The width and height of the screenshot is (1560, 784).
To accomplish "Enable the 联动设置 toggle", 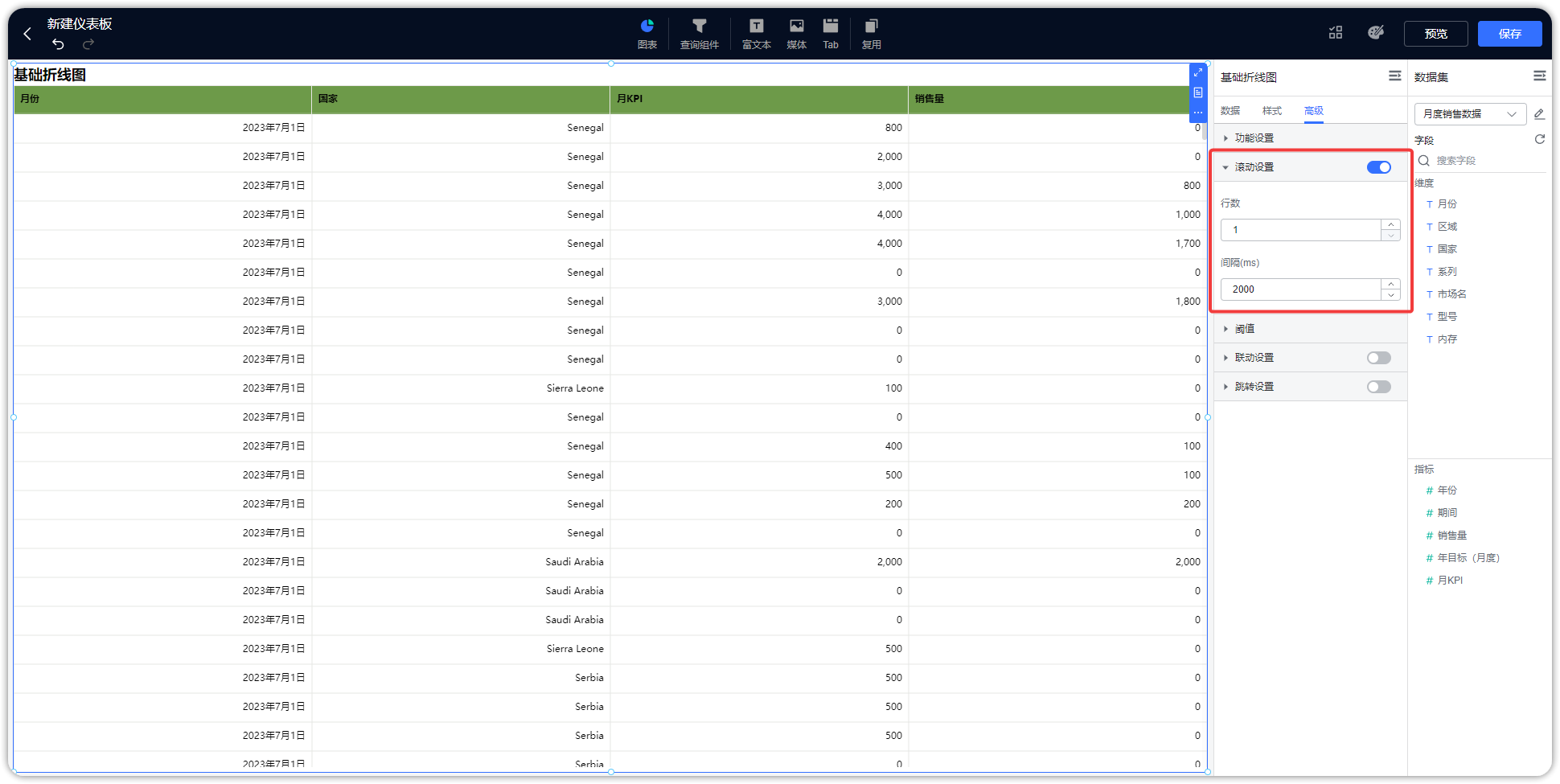I will coord(1378,358).
